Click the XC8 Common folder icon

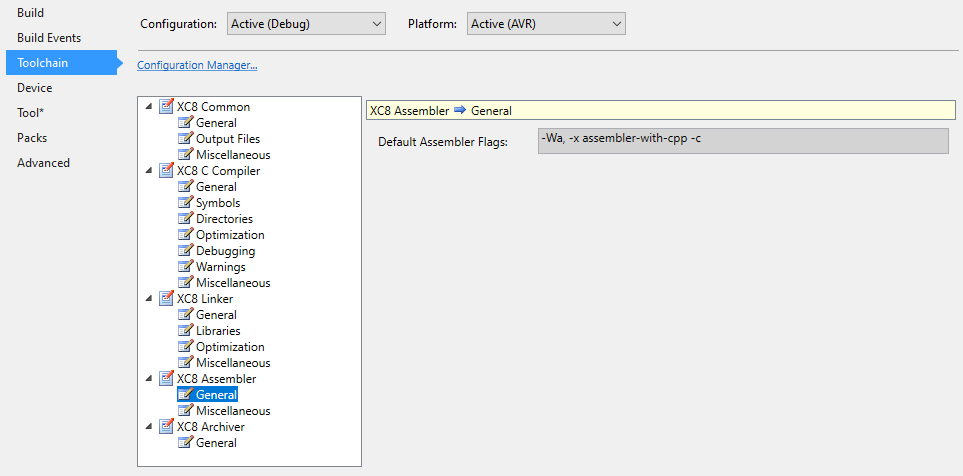[166, 107]
